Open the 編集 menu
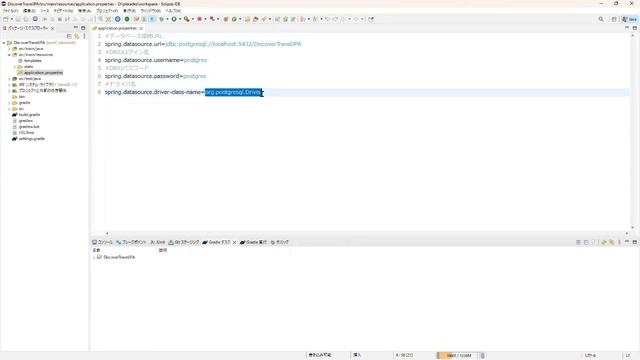Image resolution: width=640 pixels, height=360 pixels. point(29,11)
